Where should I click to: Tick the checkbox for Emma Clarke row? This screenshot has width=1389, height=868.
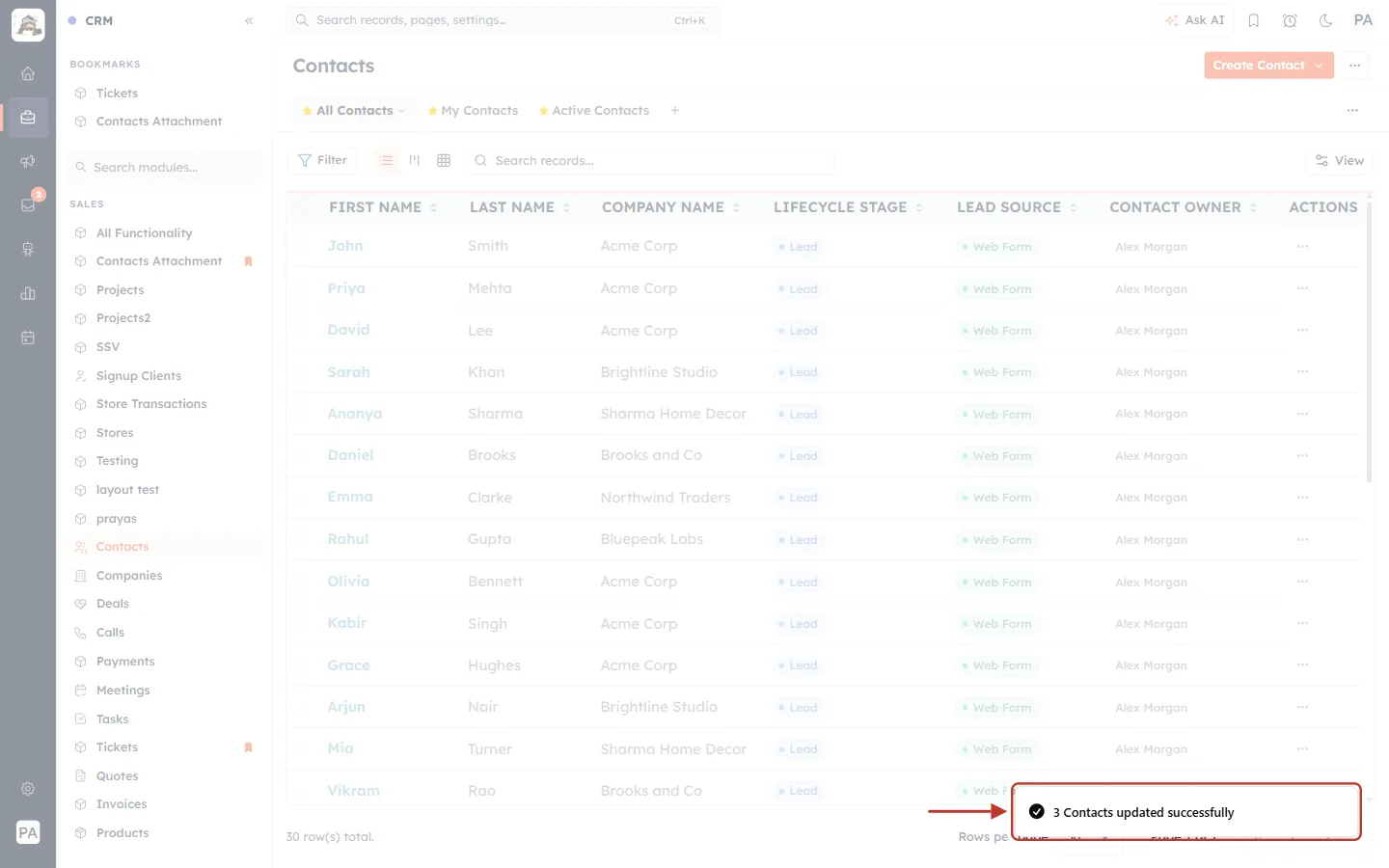pos(302,498)
